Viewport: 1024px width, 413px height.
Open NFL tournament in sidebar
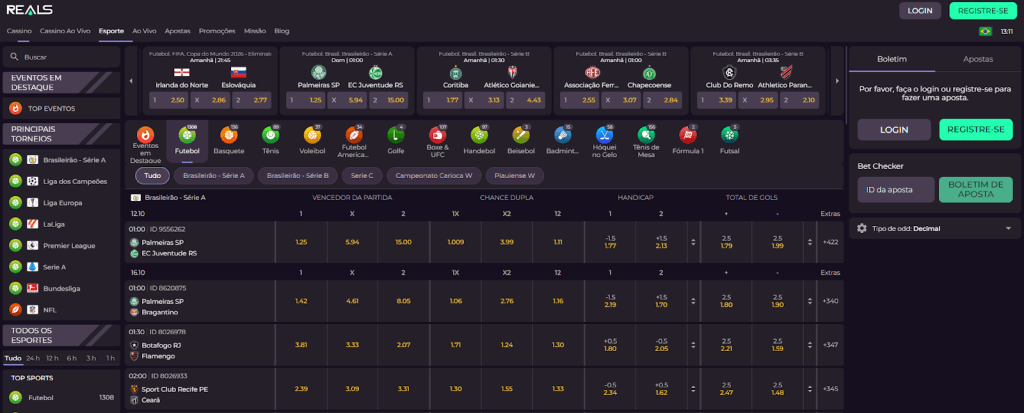[61, 310]
